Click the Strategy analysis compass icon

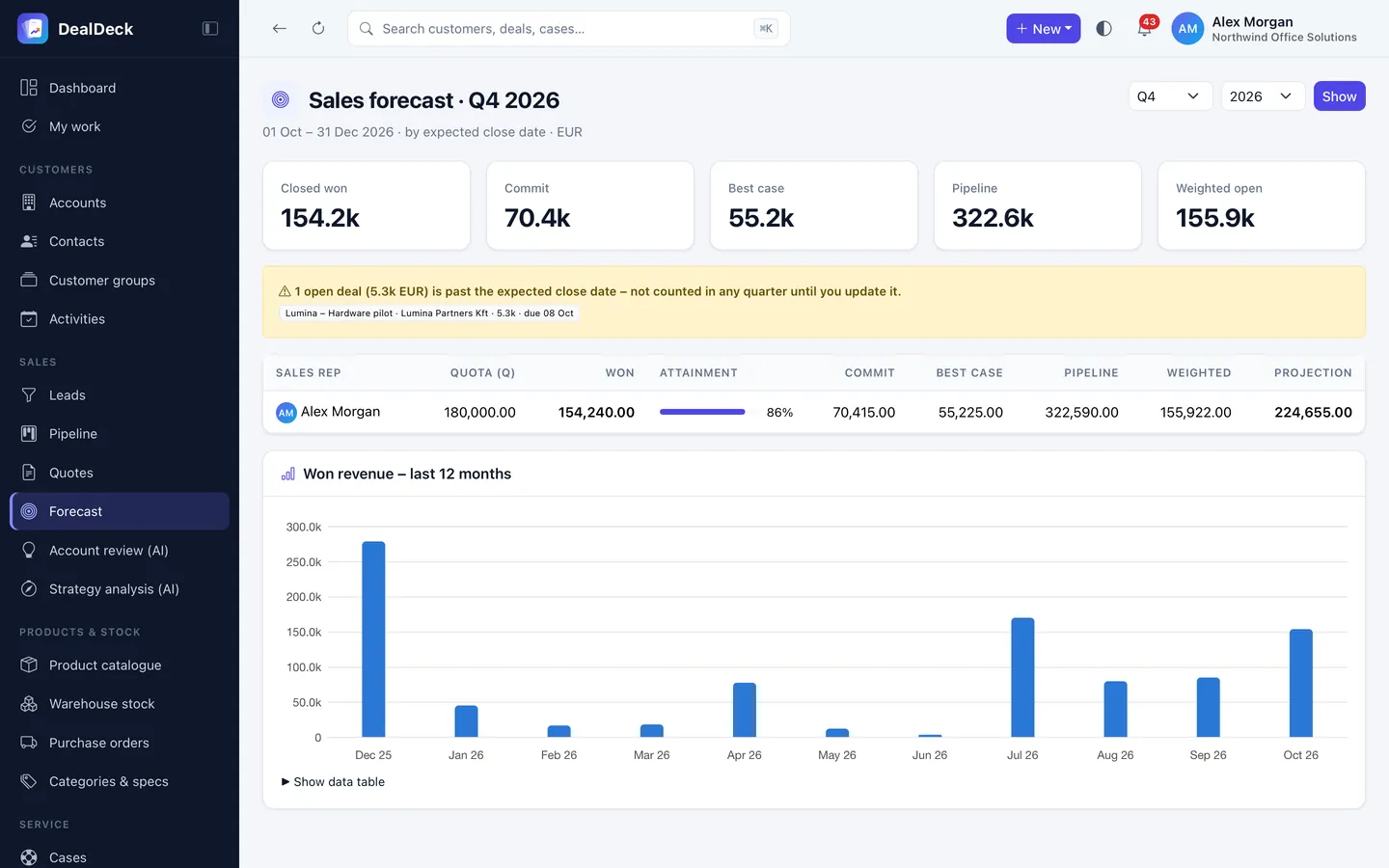[x=29, y=588]
